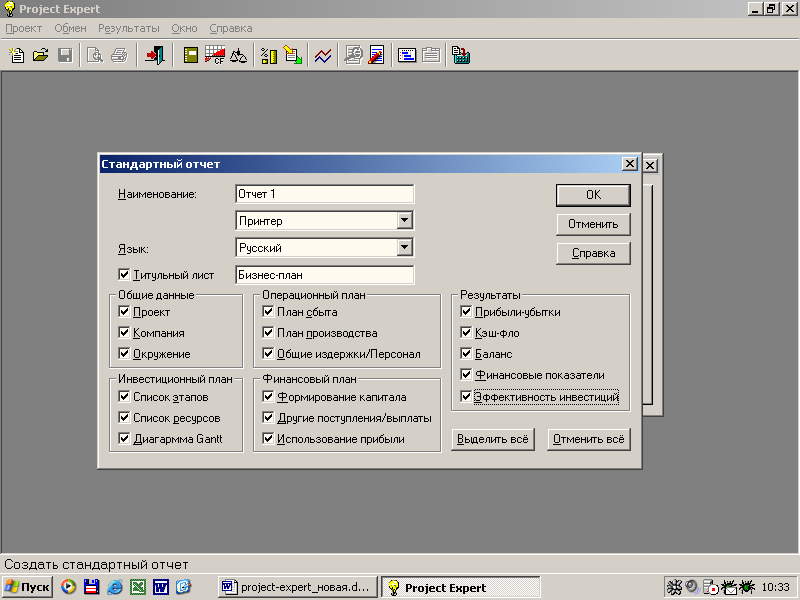Click the floppy disk quick launch icon
Screen dimensions: 800x600
point(91,587)
